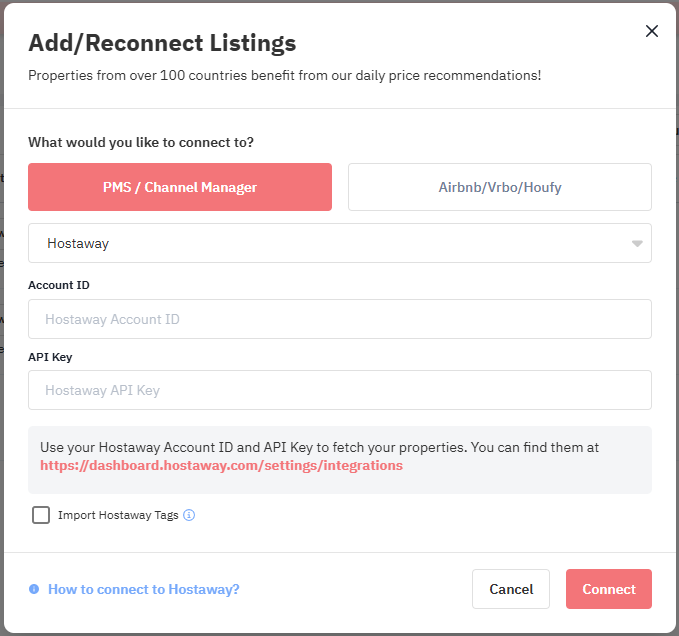Focus the Hostaway Account ID field
679x636 pixels.
(x=340, y=319)
